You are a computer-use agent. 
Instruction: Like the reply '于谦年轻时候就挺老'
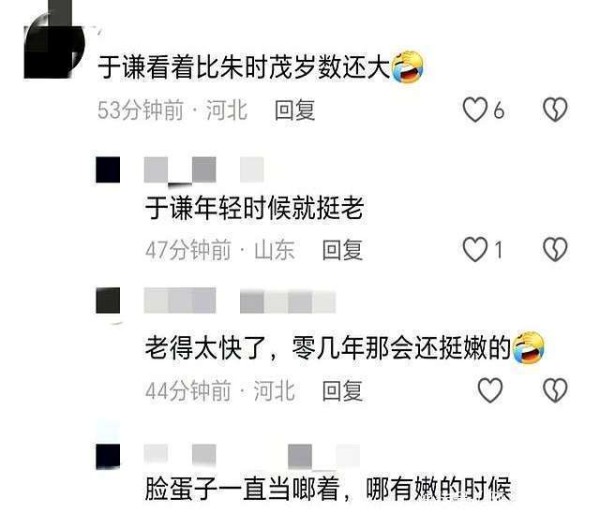click(475, 249)
